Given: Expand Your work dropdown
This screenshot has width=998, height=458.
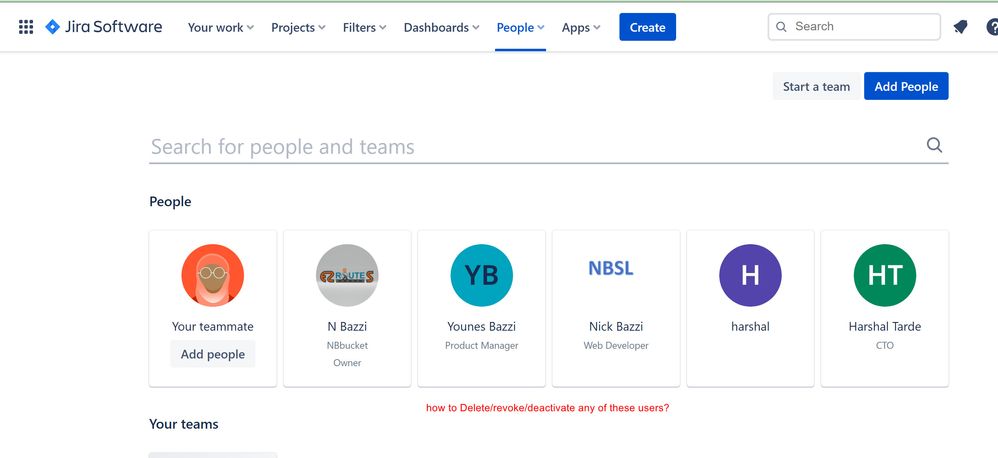Looking at the screenshot, I should [x=221, y=27].
